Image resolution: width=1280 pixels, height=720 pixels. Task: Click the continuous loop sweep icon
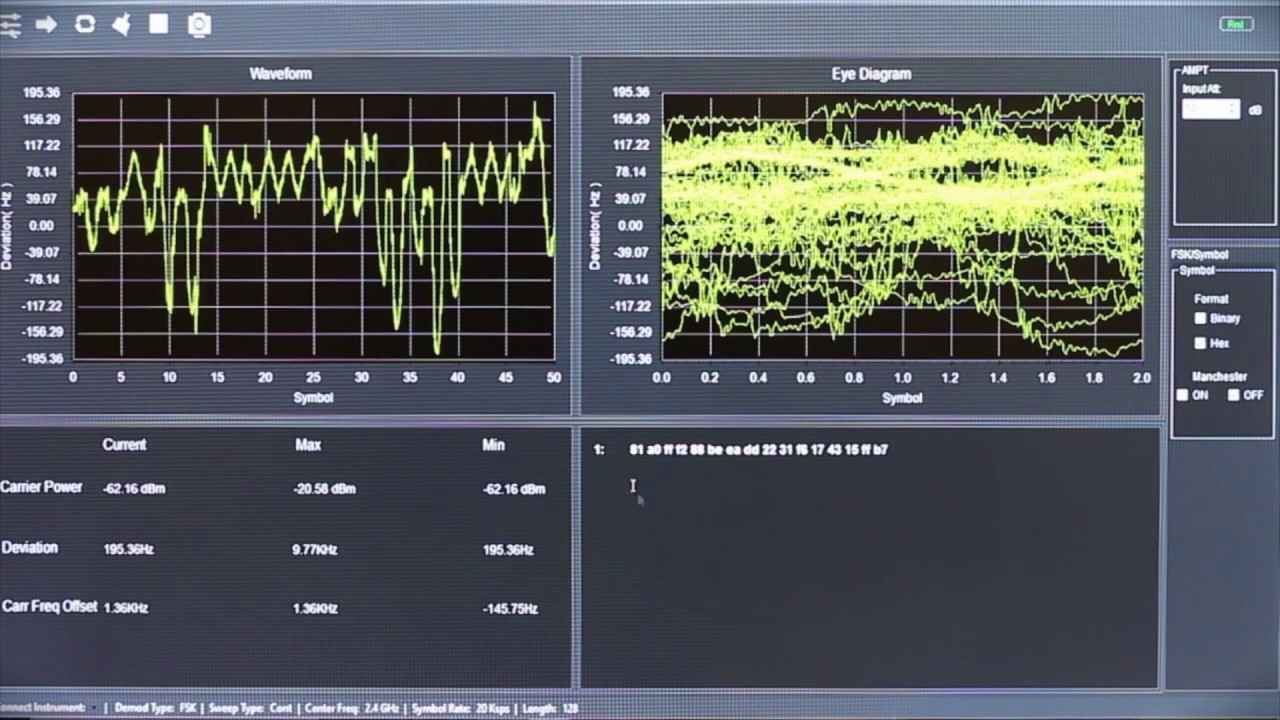coord(85,24)
